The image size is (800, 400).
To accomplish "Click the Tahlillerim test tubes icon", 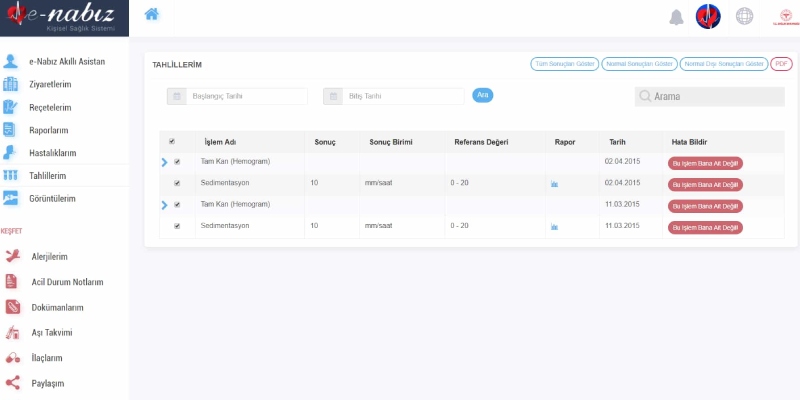I will click(x=10, y=176).
